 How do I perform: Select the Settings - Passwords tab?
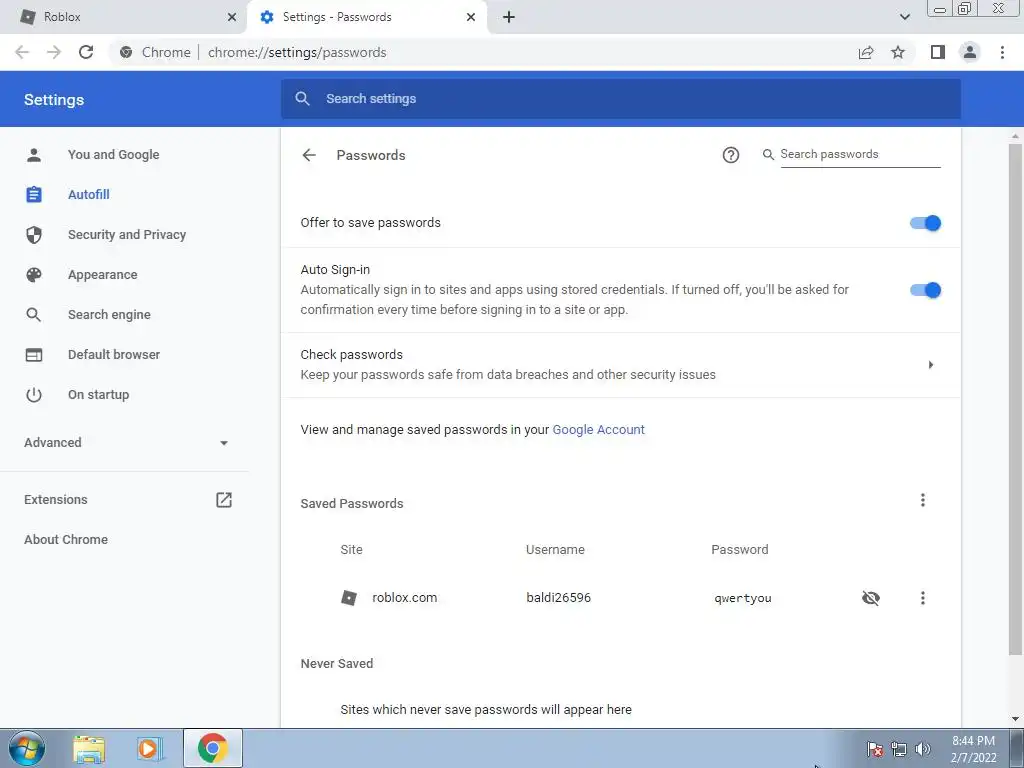366,17
